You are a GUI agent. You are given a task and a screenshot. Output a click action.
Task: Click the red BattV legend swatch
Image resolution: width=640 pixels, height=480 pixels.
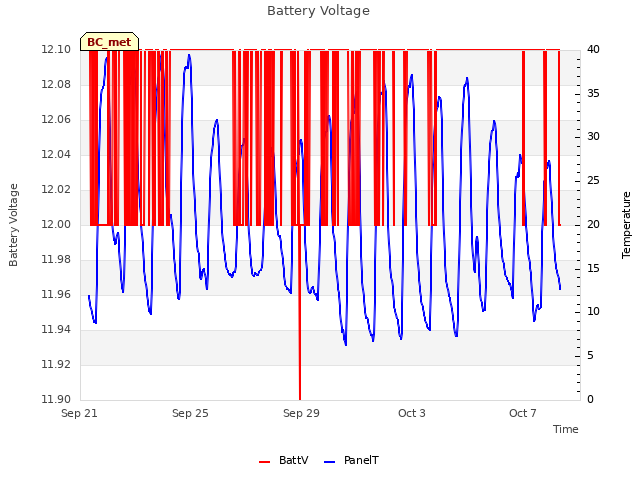point(264,462)
